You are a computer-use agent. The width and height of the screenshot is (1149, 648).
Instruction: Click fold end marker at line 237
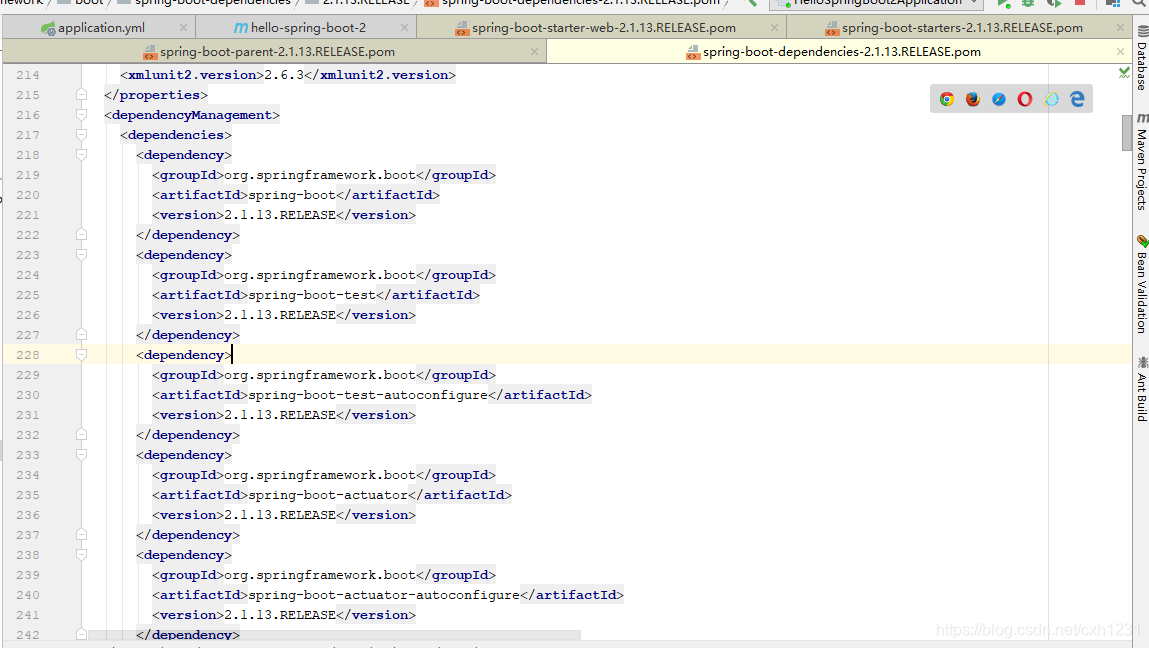[81, 535]
